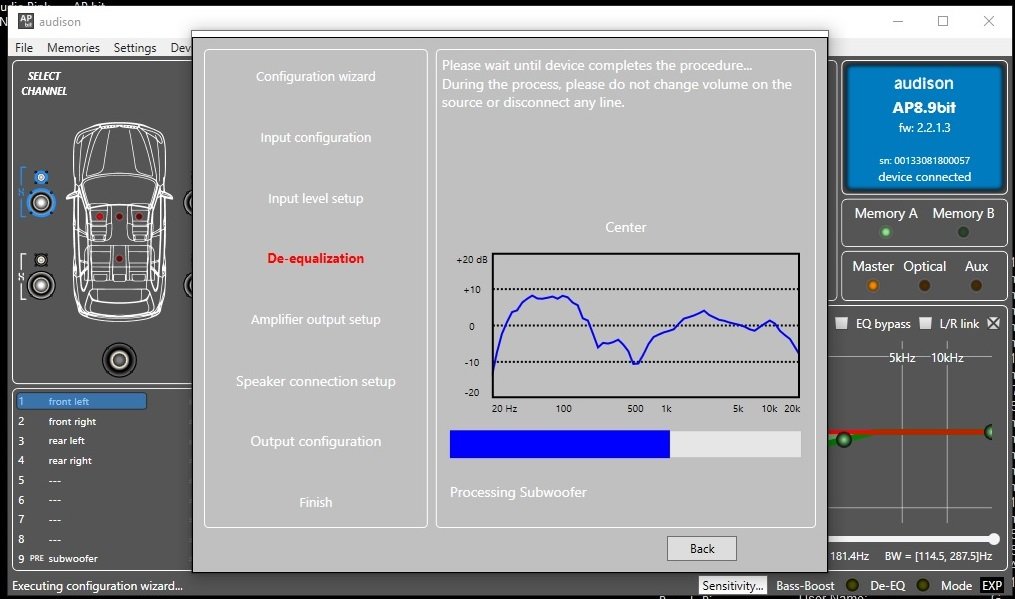
Task: Open the Memories menu
Action: point(73,47)
